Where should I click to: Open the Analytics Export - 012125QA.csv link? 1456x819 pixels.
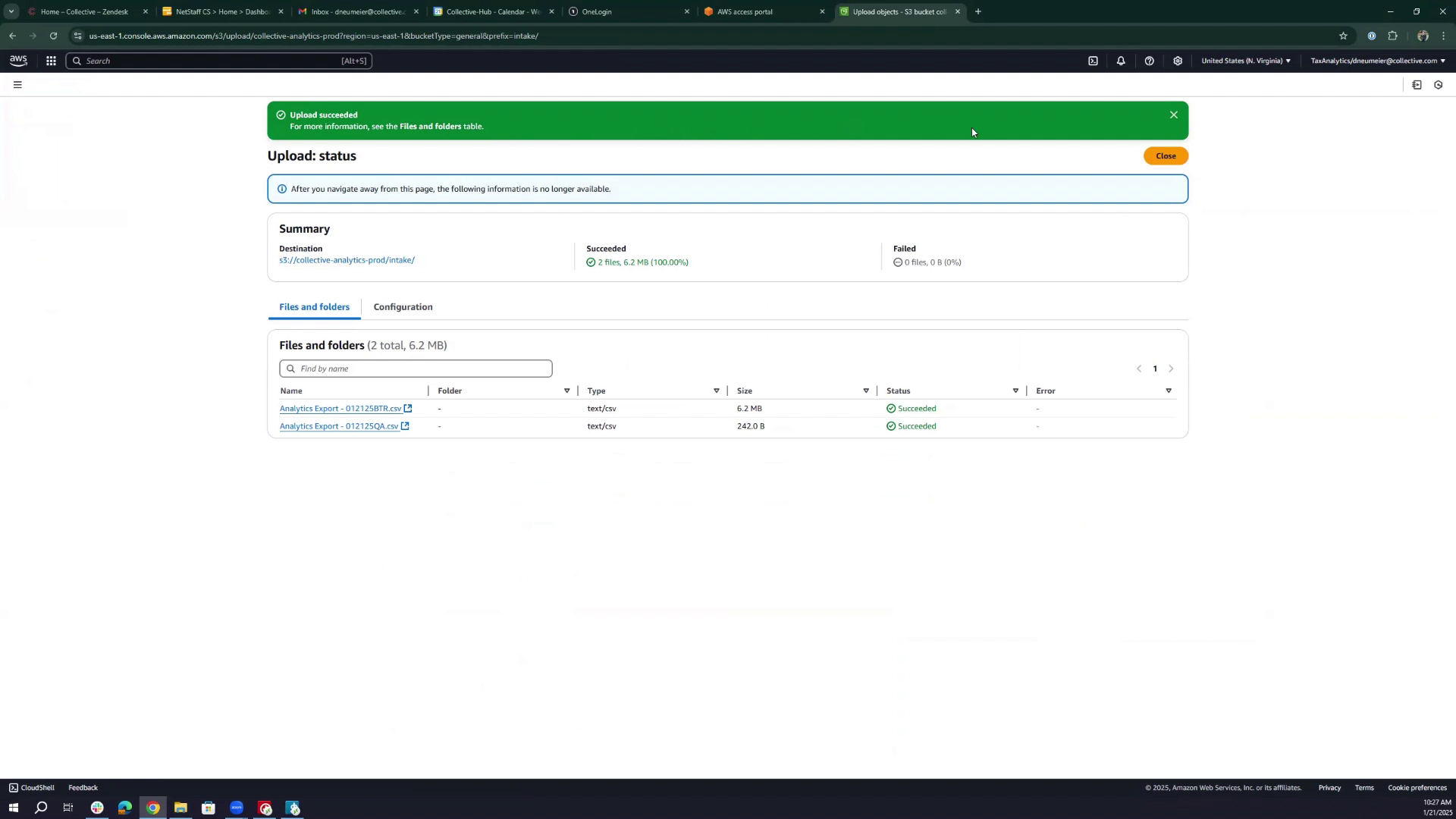click(x=338, y=426)
